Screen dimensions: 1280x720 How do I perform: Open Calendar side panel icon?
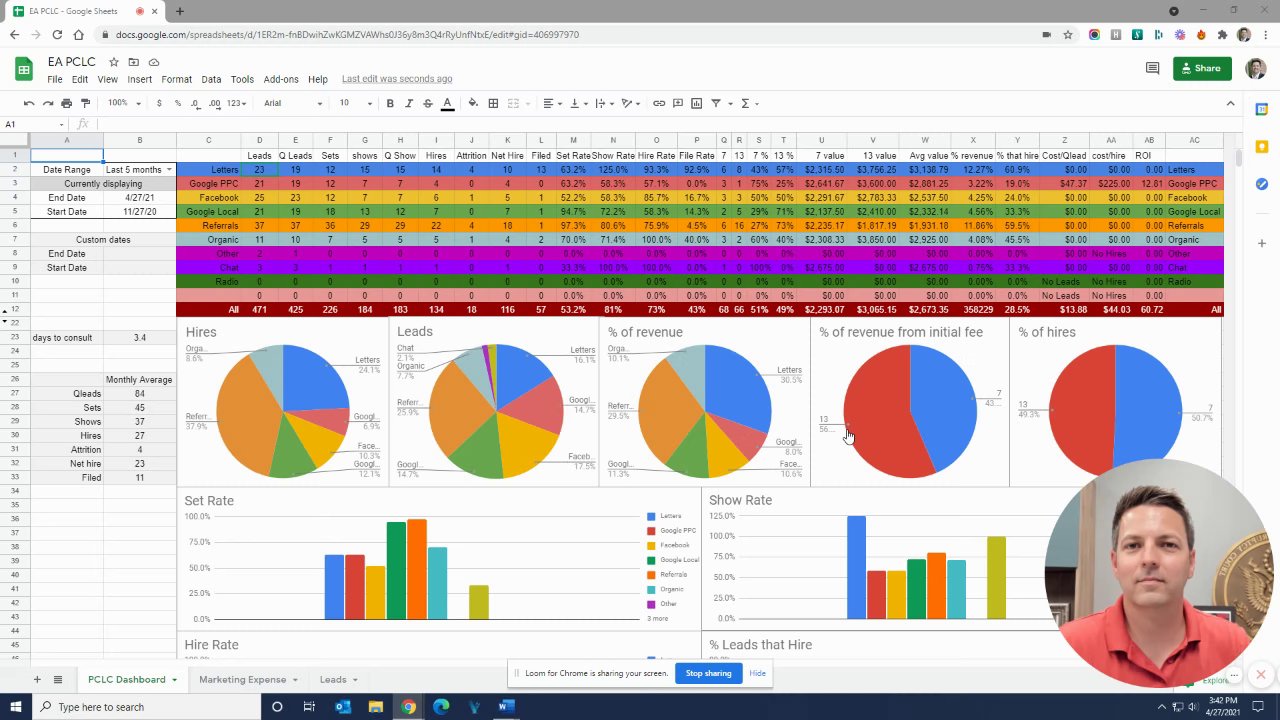[1262, 109]
